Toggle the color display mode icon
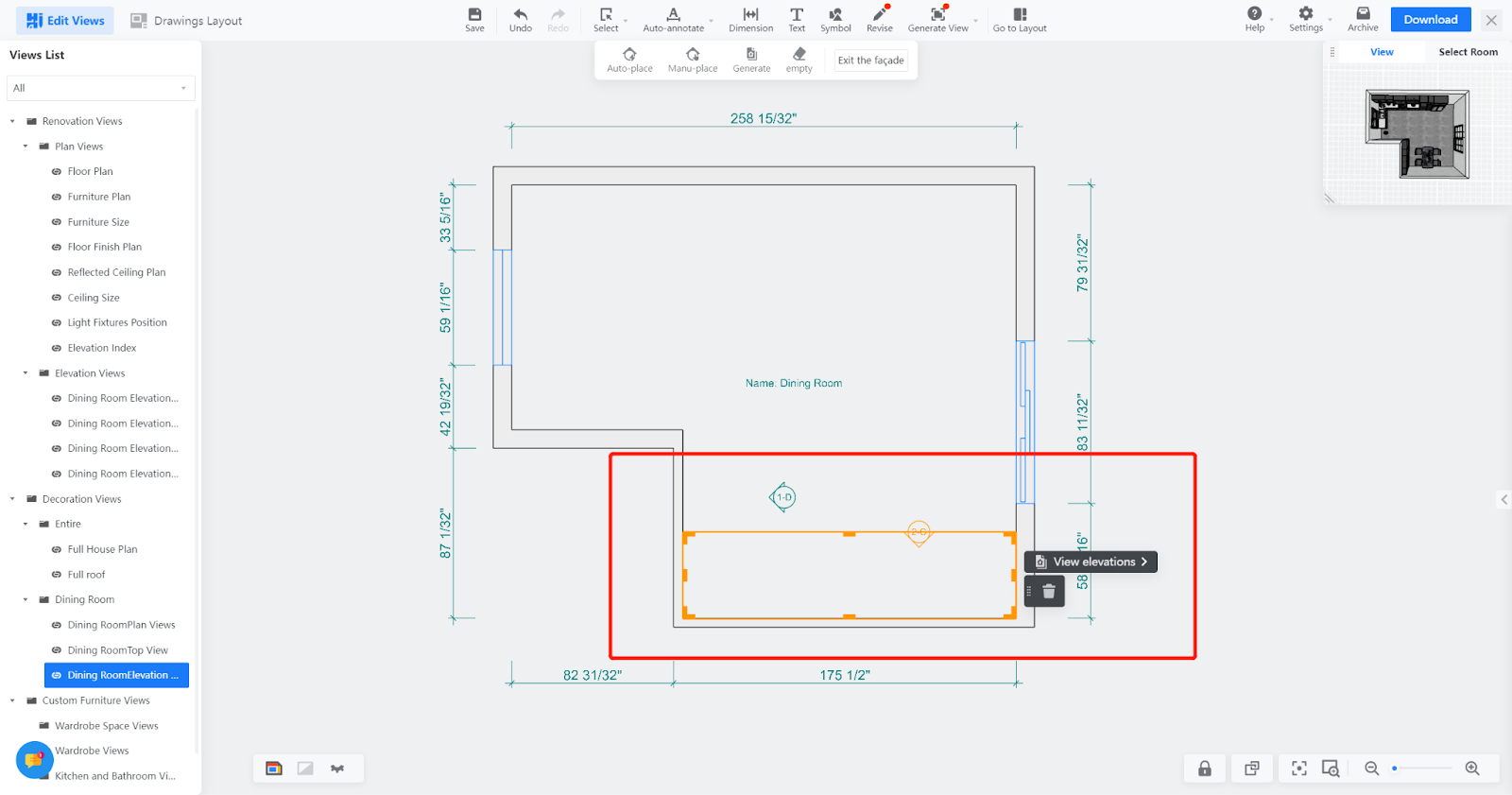 [x=274, y=769]
